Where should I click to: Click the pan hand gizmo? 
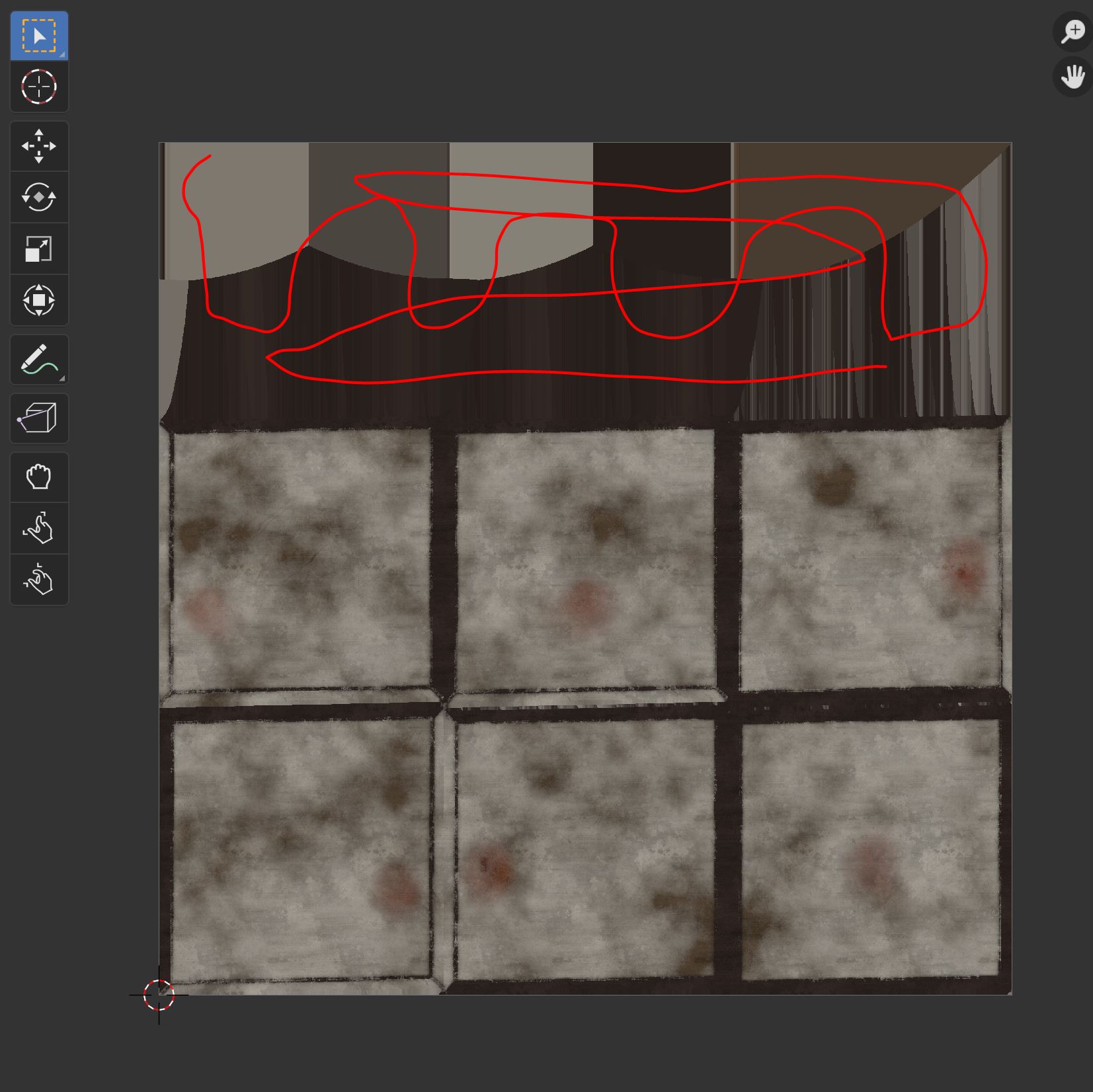click(1073, 77)
